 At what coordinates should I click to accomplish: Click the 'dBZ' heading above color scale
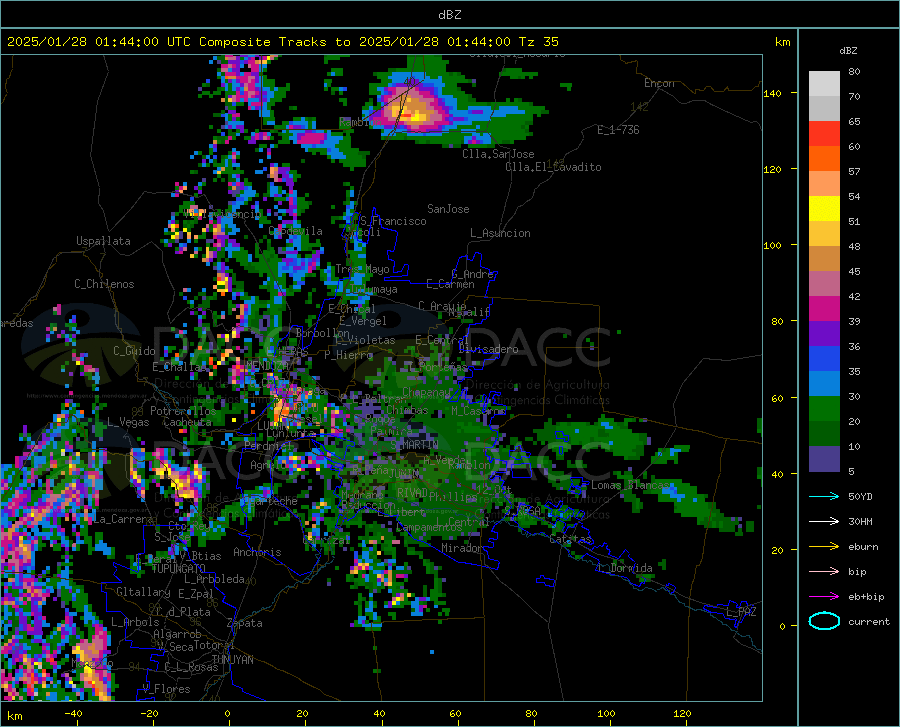[848, 50]
